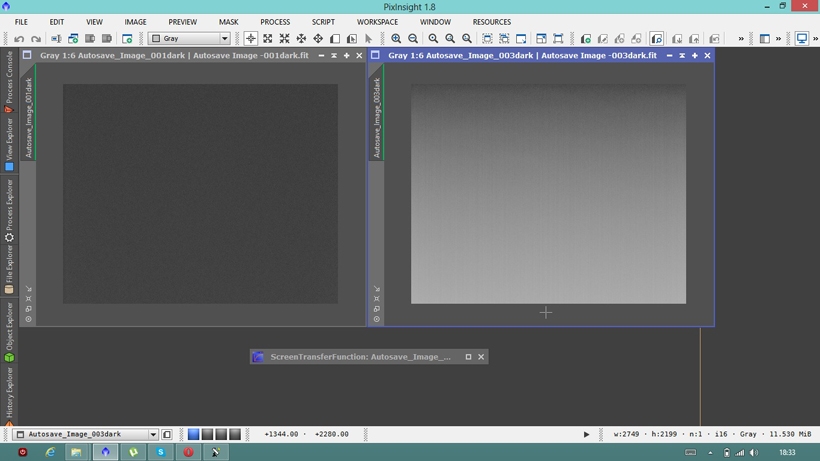
Task: Undo the last action with Undo arrow
Action: tap(19, 39)
